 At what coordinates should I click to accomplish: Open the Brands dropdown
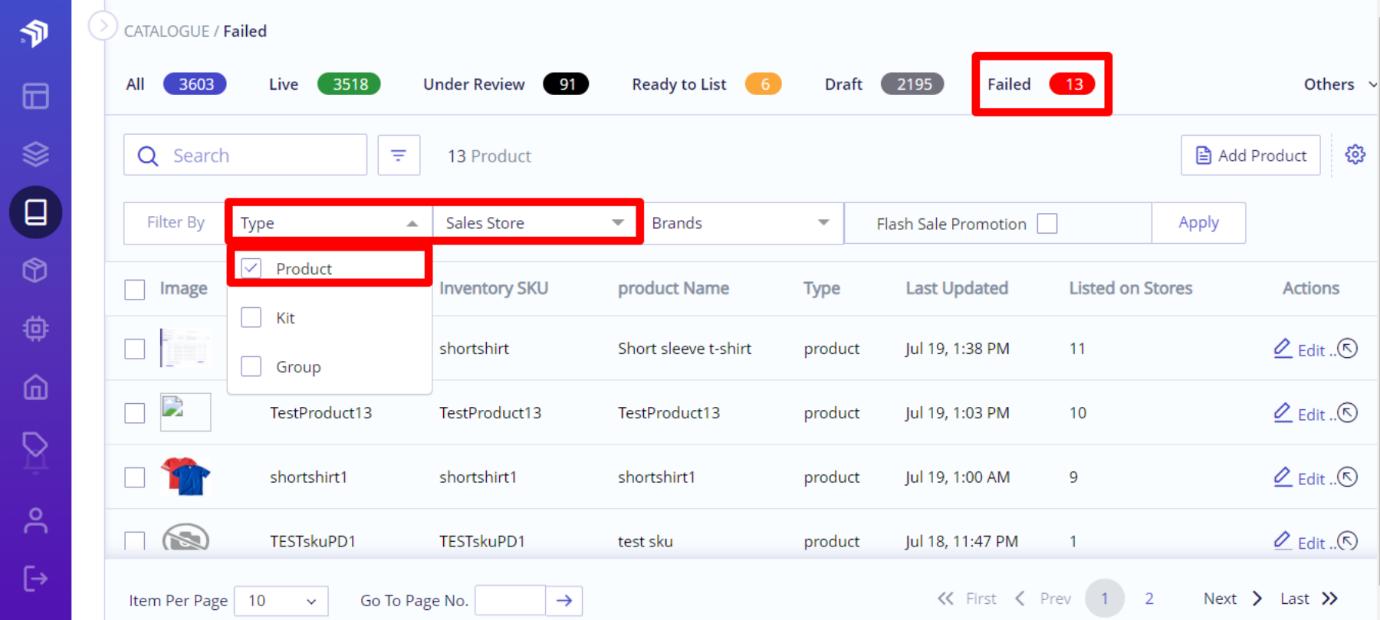pos(741,223)
